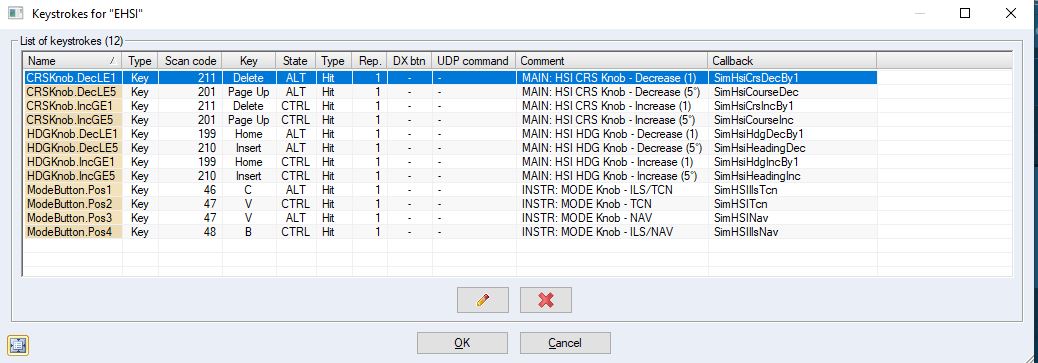Click the UDP command column header
The width and height of the screenshot is (1038, 363).
pyautogui.click(x=473, y=61)
